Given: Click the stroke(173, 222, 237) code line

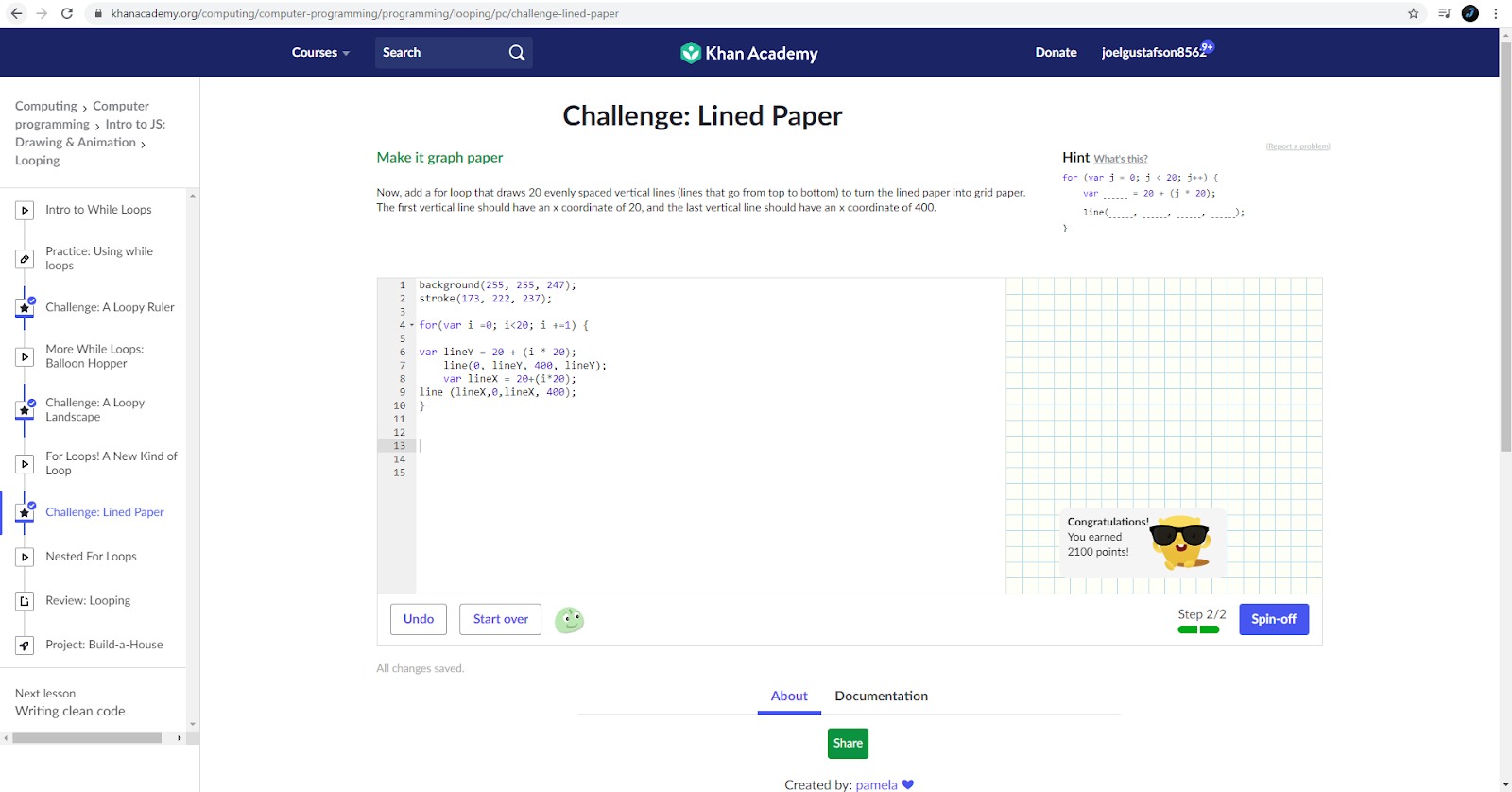Looking at the screenshot, I should [486, 299].
